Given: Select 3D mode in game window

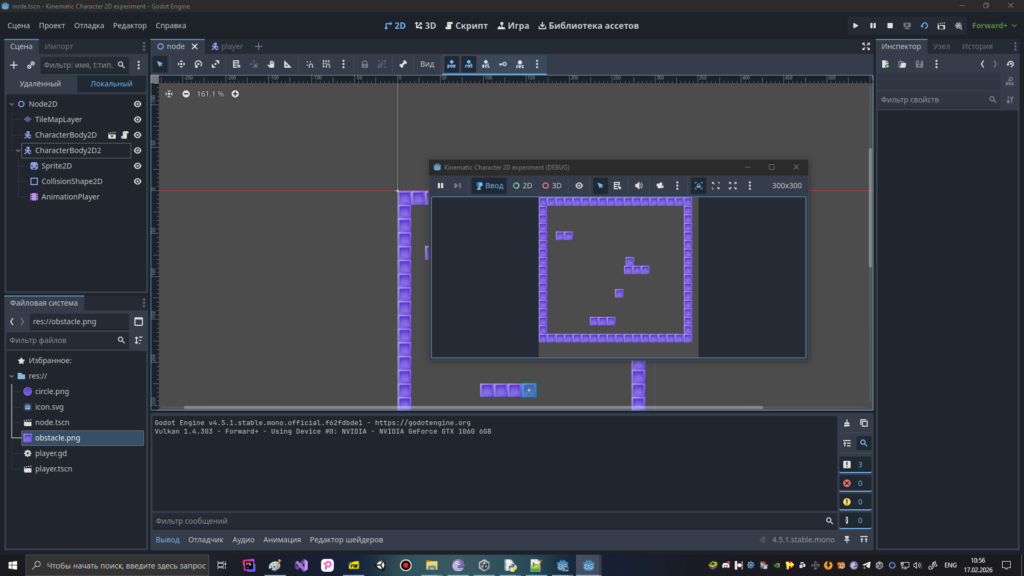Looking at the screenshot, I should coord(552,185).
